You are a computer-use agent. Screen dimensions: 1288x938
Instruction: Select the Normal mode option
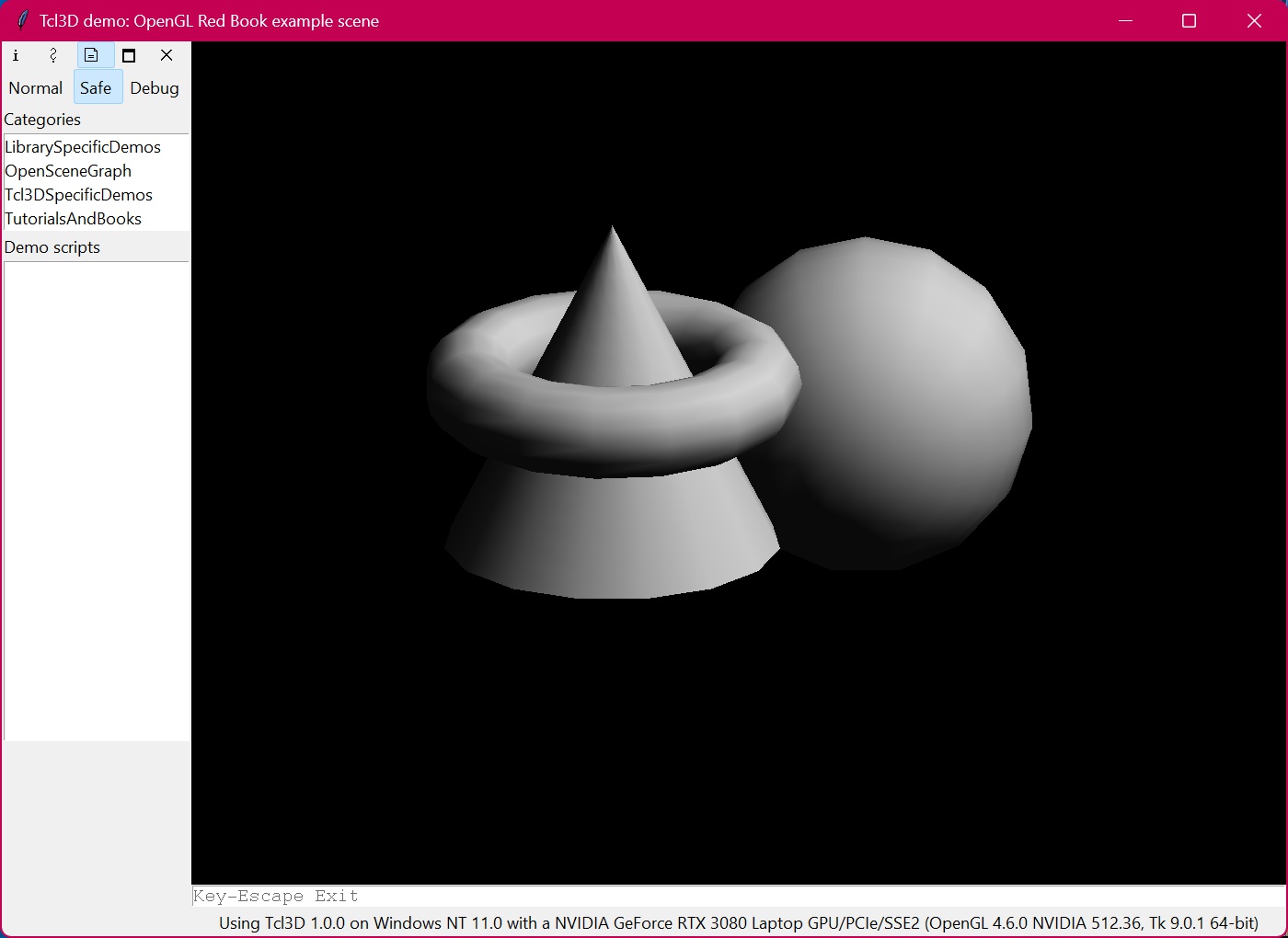coord(36,88)
